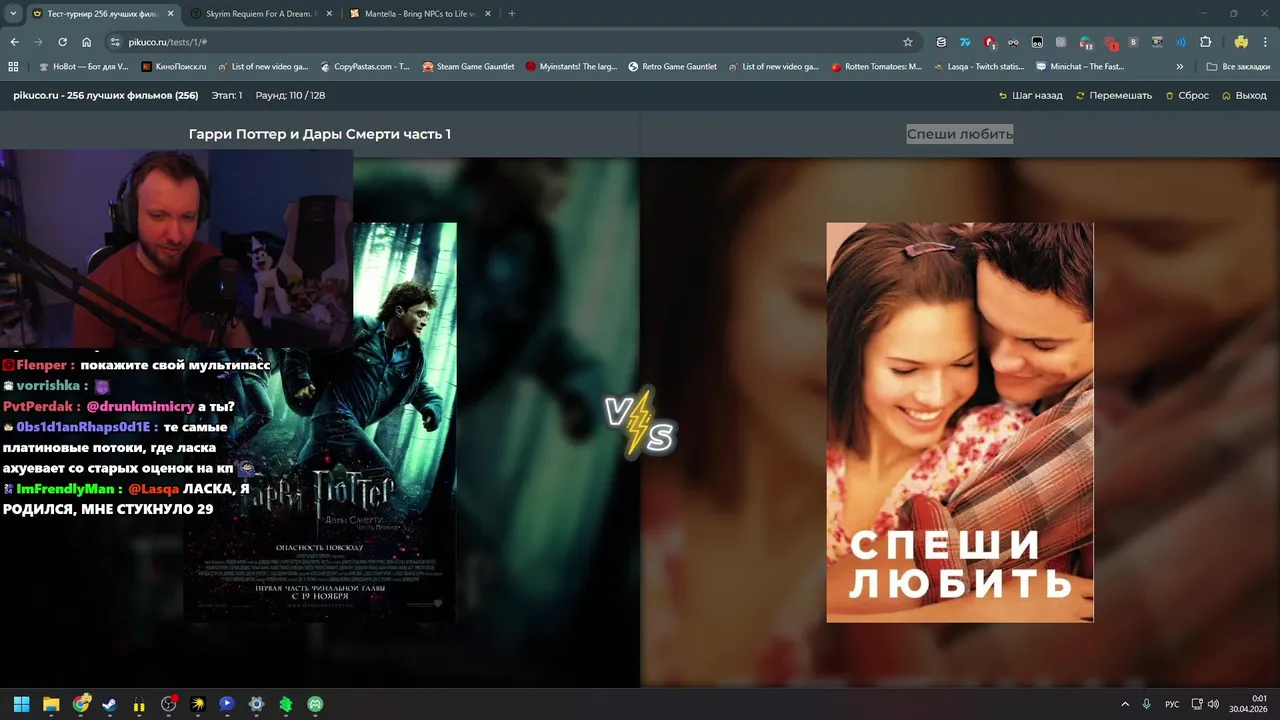Close the Skyrim Requiem For A Dream tab
The width and height of the screenshot is (1280, 720).
[330, 14]
